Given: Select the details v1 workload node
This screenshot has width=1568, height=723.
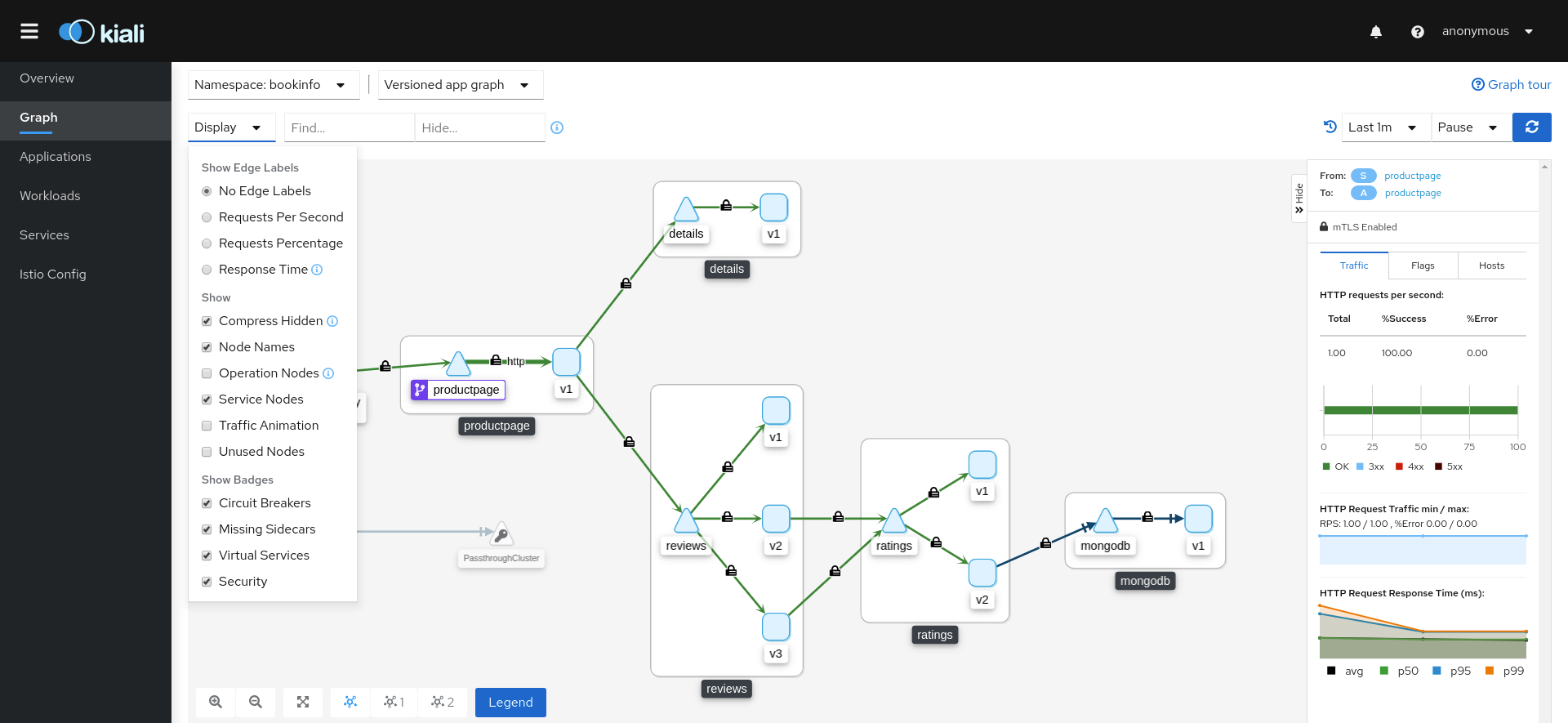Looking at the screenshot, I should 773,208.
